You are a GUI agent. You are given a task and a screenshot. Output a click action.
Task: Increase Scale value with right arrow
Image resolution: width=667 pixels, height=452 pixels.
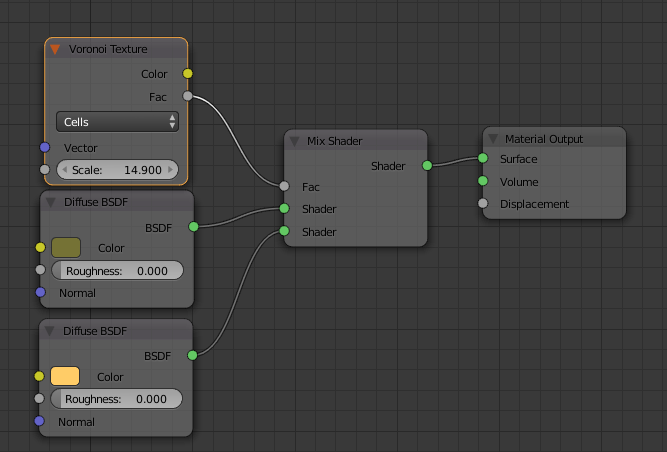point(171,170)
